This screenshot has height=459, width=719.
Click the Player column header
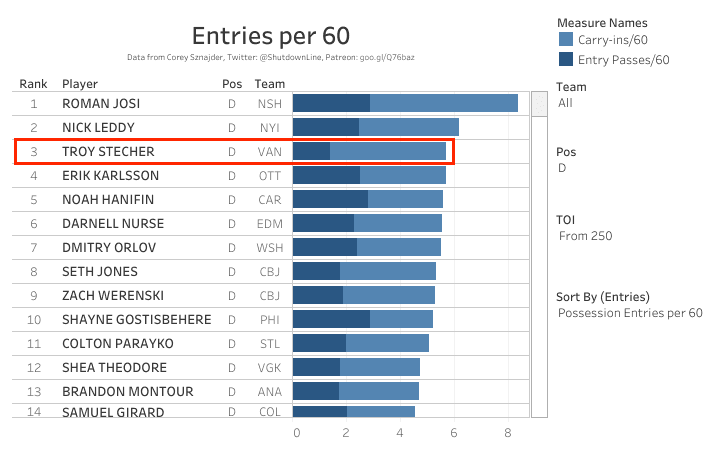click(80, 84)
